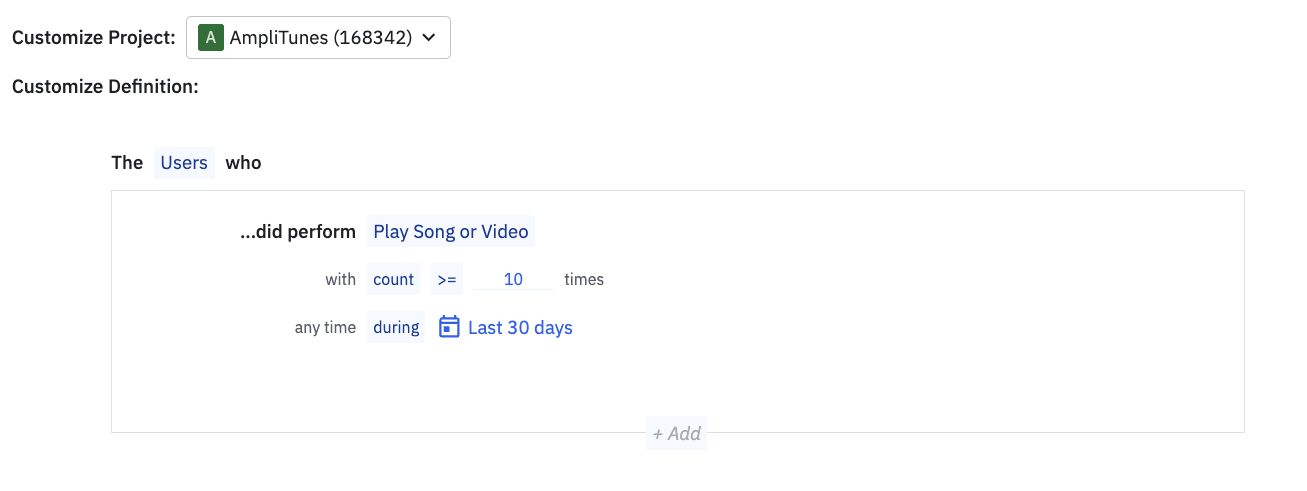Viewport: 1307px width, 491px height.
Task: Click the word The before Users
Action: point(127,162)
